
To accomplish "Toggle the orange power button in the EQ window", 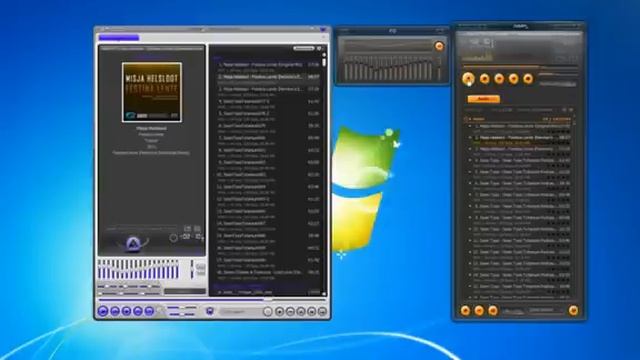I will click(439, 46).
